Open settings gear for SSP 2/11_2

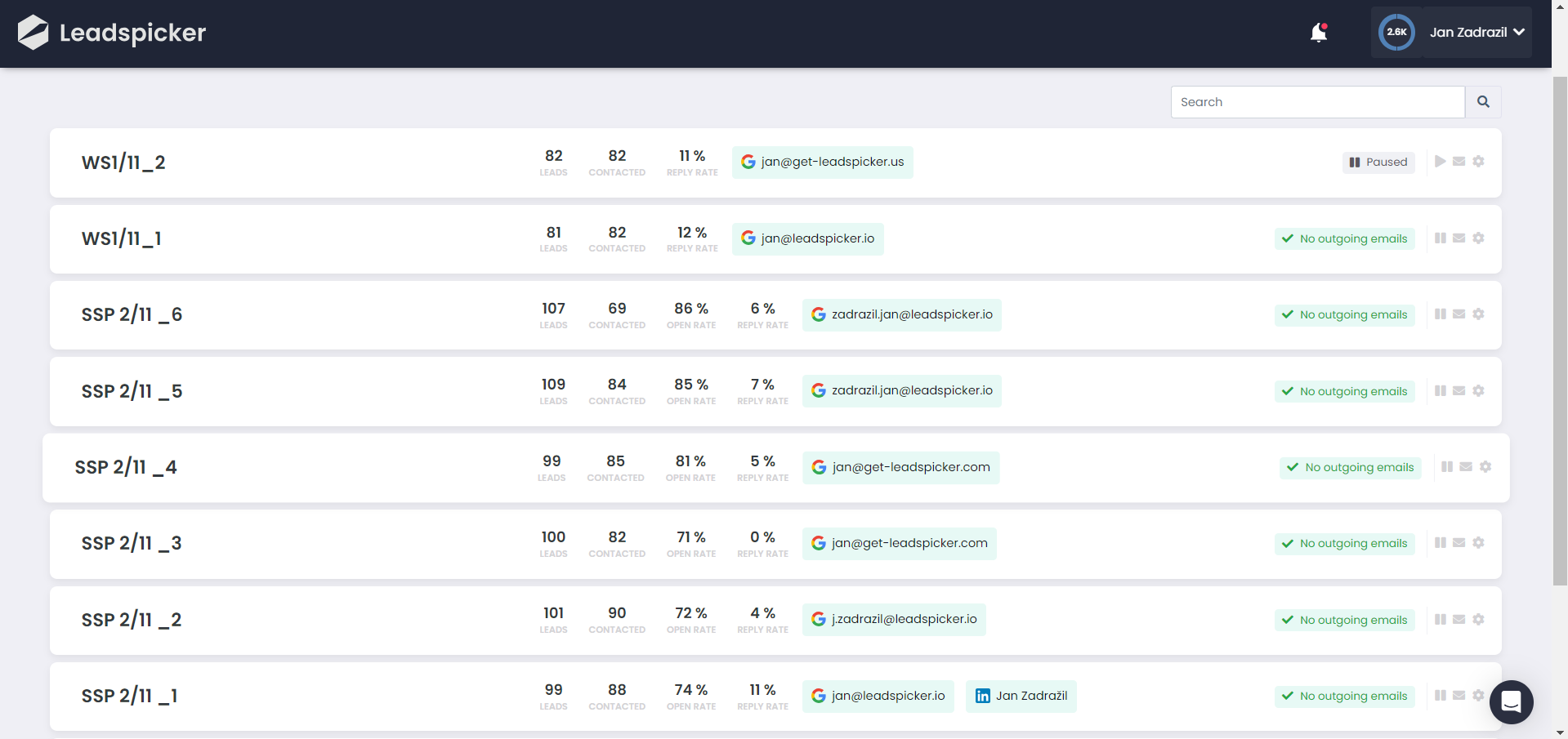pyautogui.click(x=1479, y=619)
